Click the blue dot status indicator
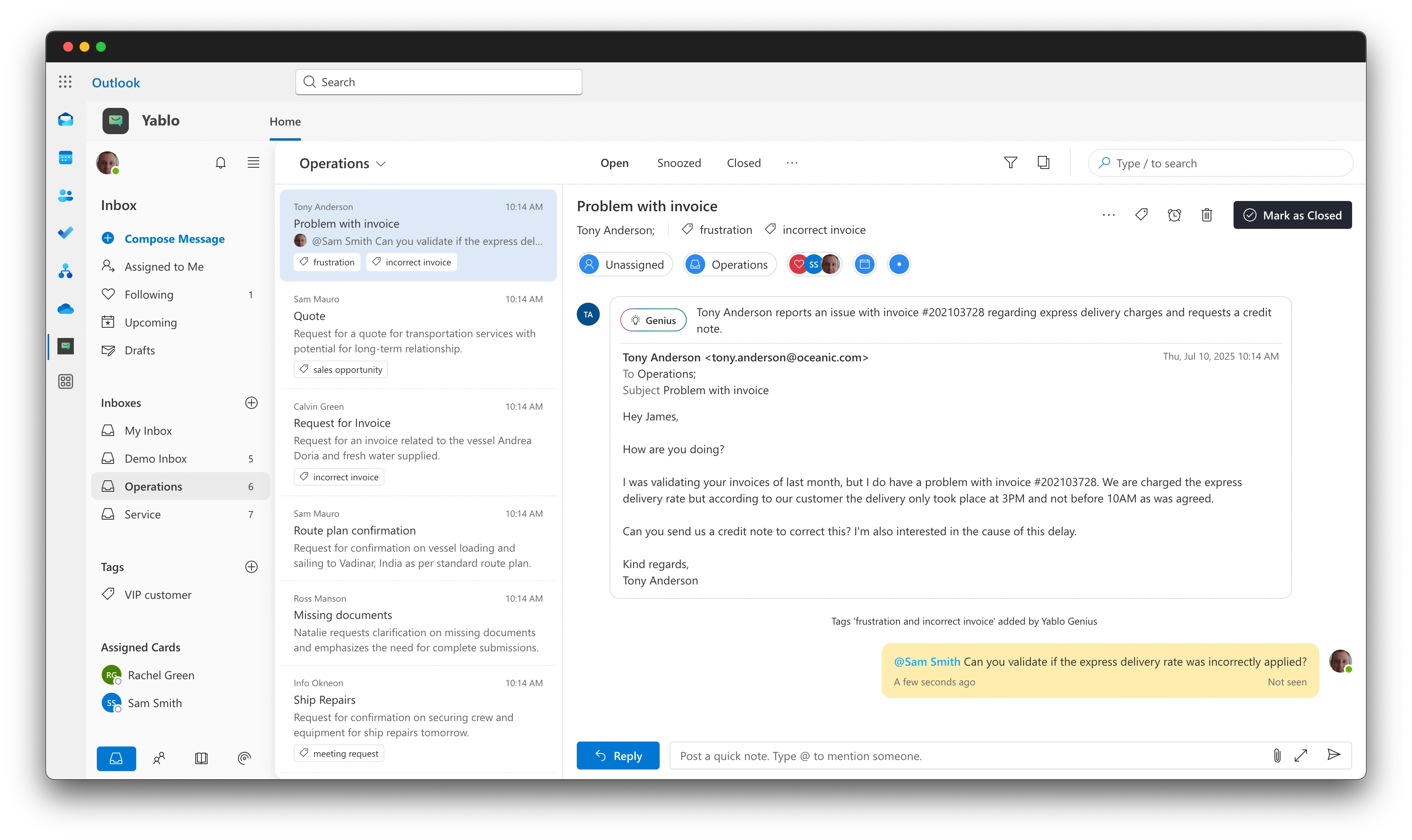 tap(898, 264)
